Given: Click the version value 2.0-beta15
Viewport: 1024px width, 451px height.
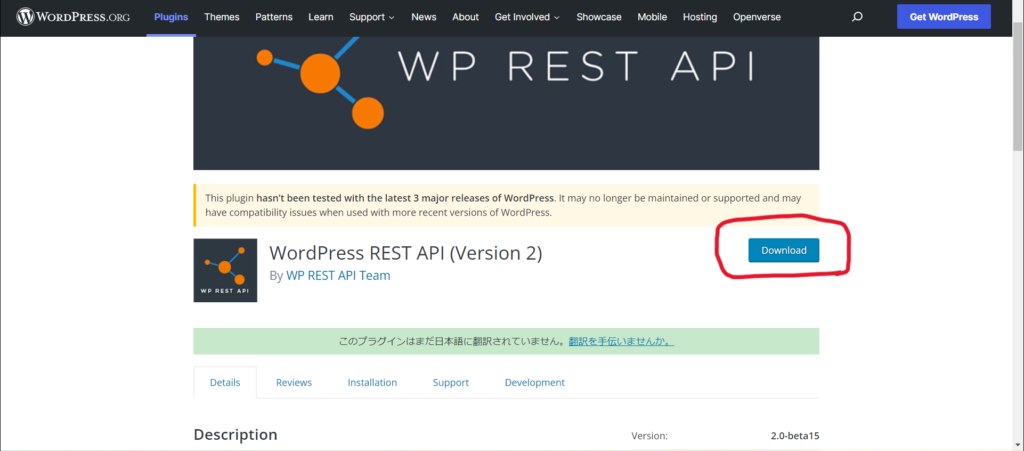Looking at the screenshot, I should [795, 436].
